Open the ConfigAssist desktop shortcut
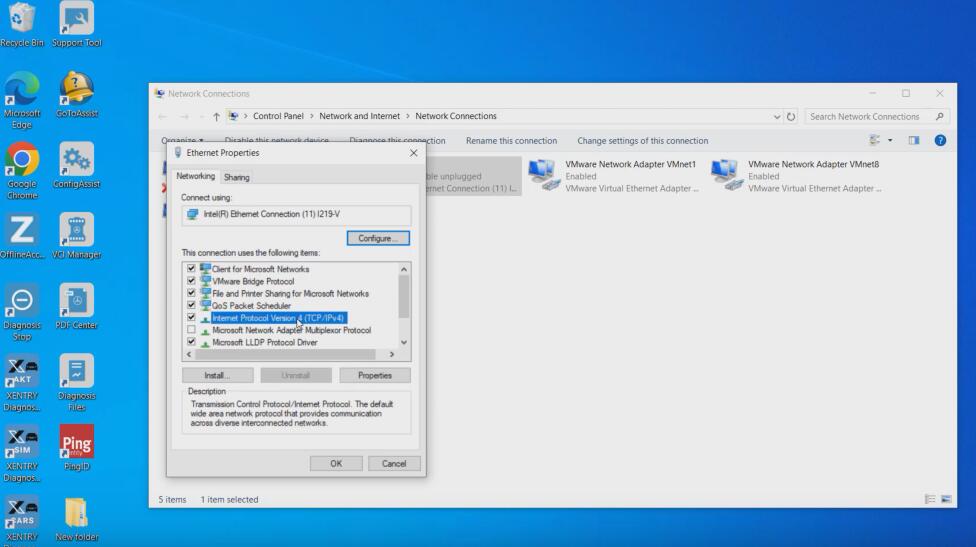This screenshot has width=976, height=547. (77, 166)
